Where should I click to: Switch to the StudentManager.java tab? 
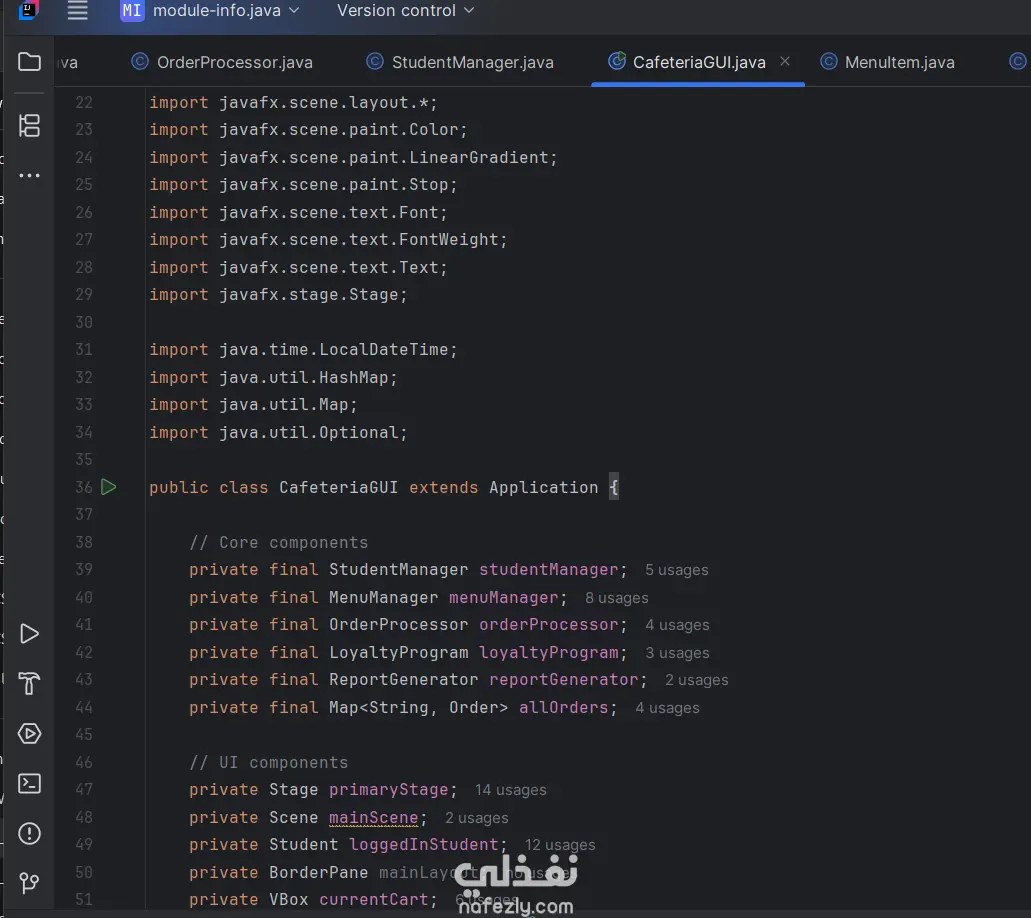pyautogui.click(x=460, y=62)
